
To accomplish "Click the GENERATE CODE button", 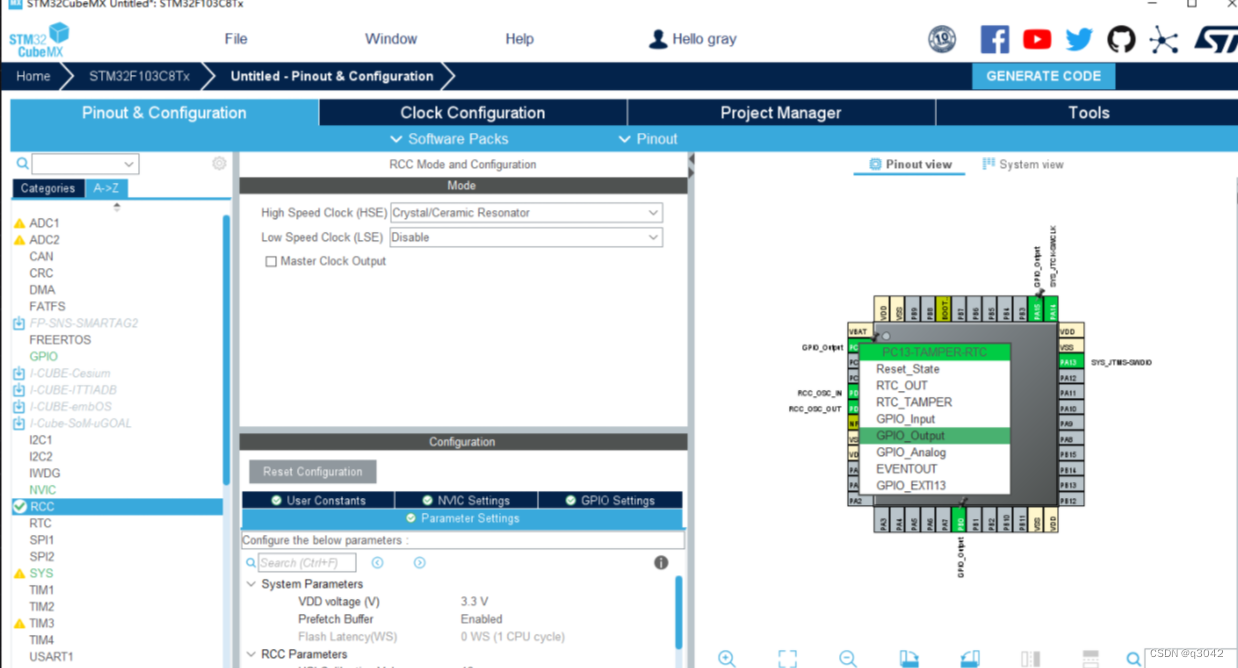I will coord(1043,76).
